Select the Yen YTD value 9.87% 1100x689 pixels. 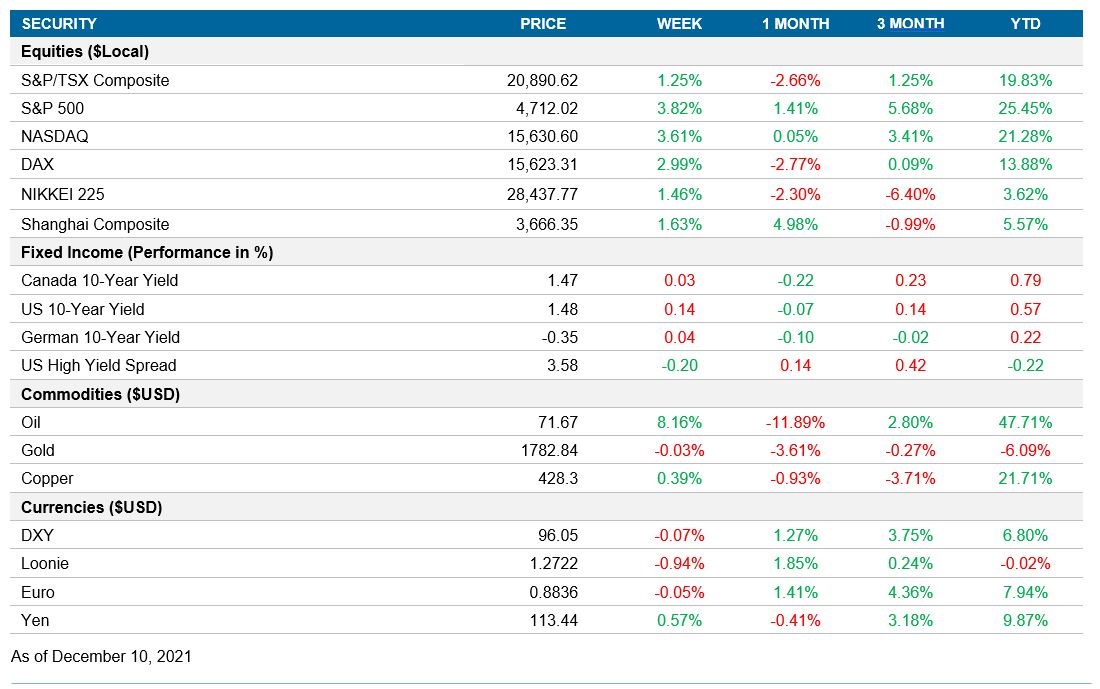pyautogui.click(x=1026, y=620)
